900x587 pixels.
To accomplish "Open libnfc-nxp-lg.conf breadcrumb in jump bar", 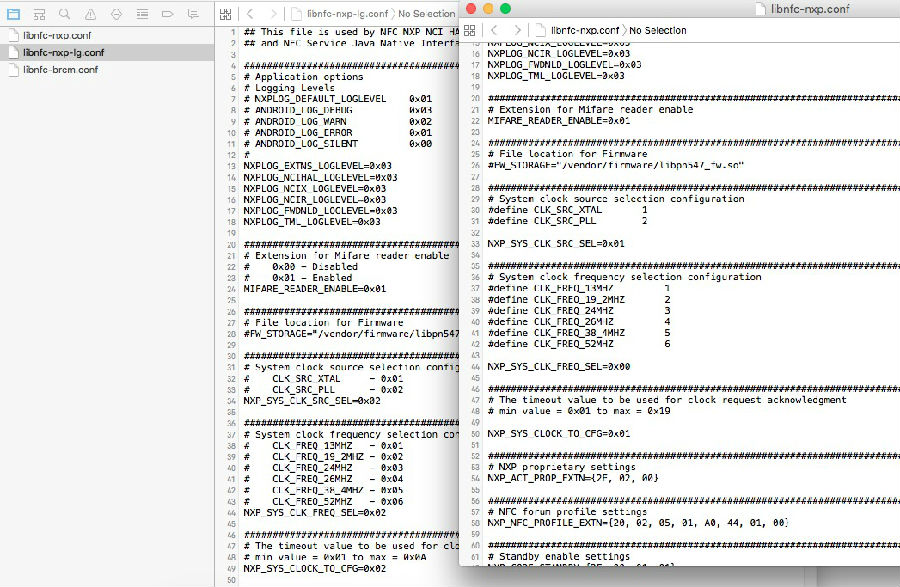I will [x=343, y=14].
